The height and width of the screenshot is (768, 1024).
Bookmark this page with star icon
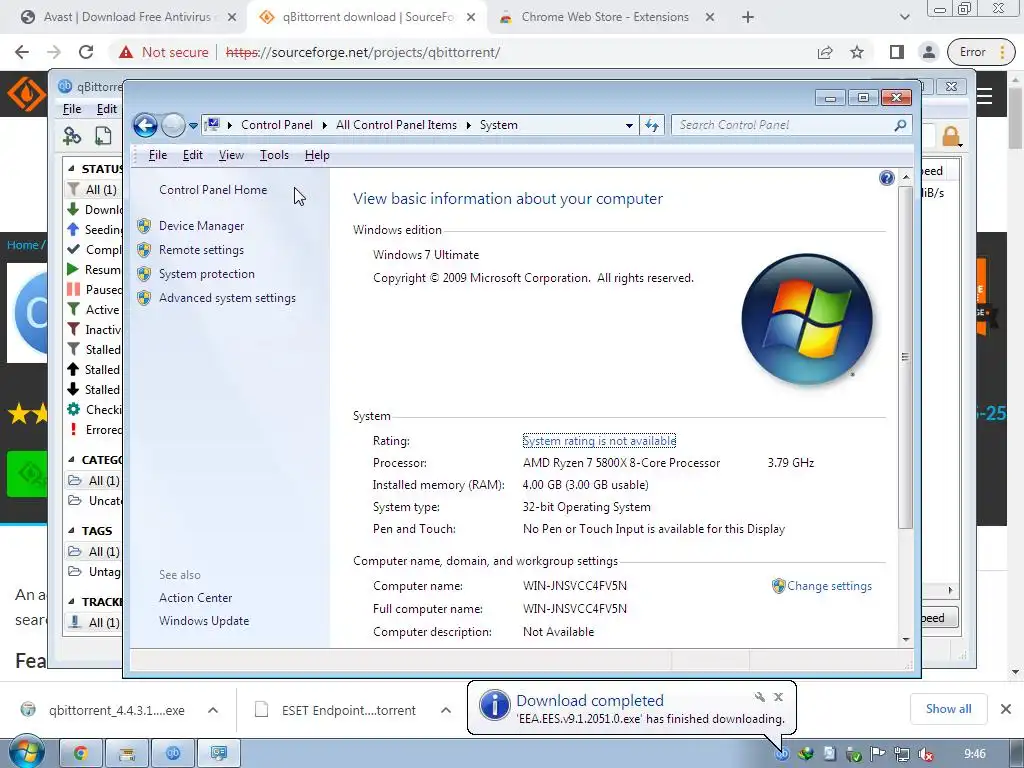(857, 52)
